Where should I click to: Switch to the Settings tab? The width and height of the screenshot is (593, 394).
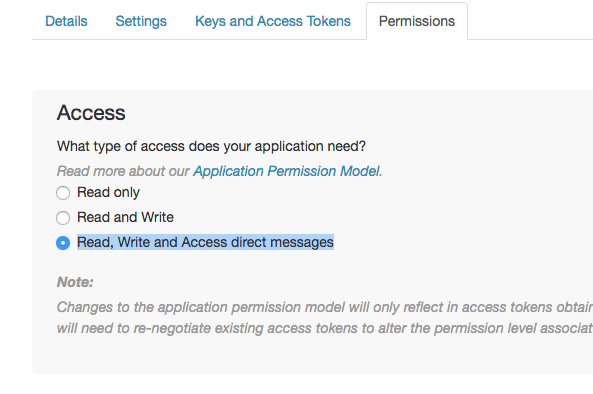[x=141, y=21]
